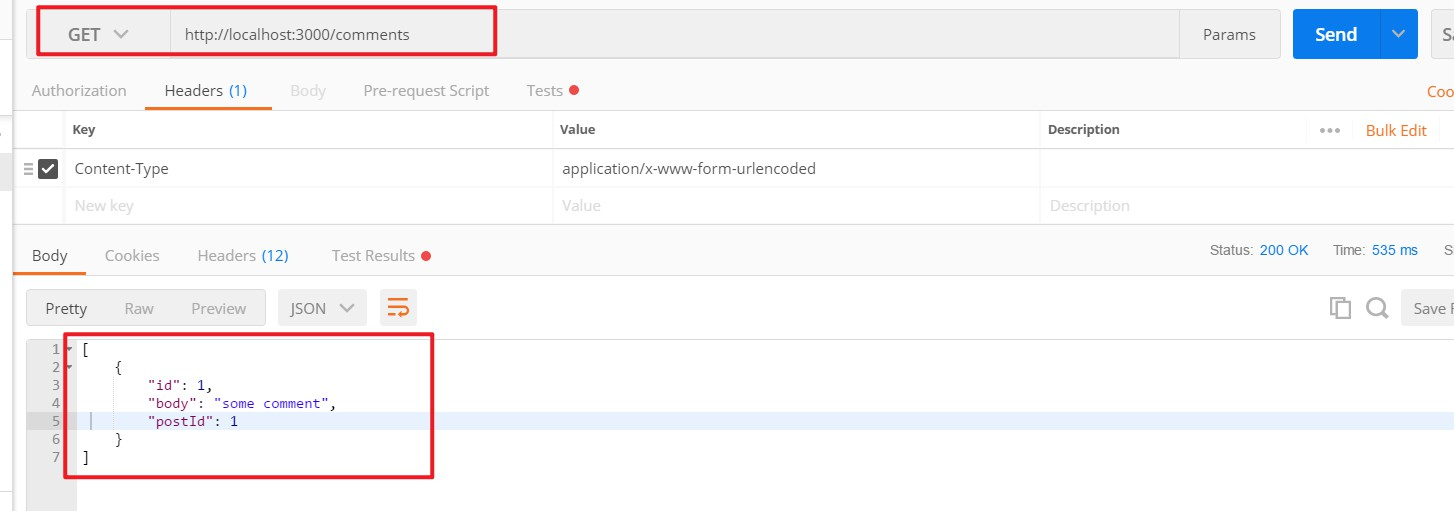The image size is (1454, 511).
Task: Click the 200 OK status text
Action: tap(1284, 250)
